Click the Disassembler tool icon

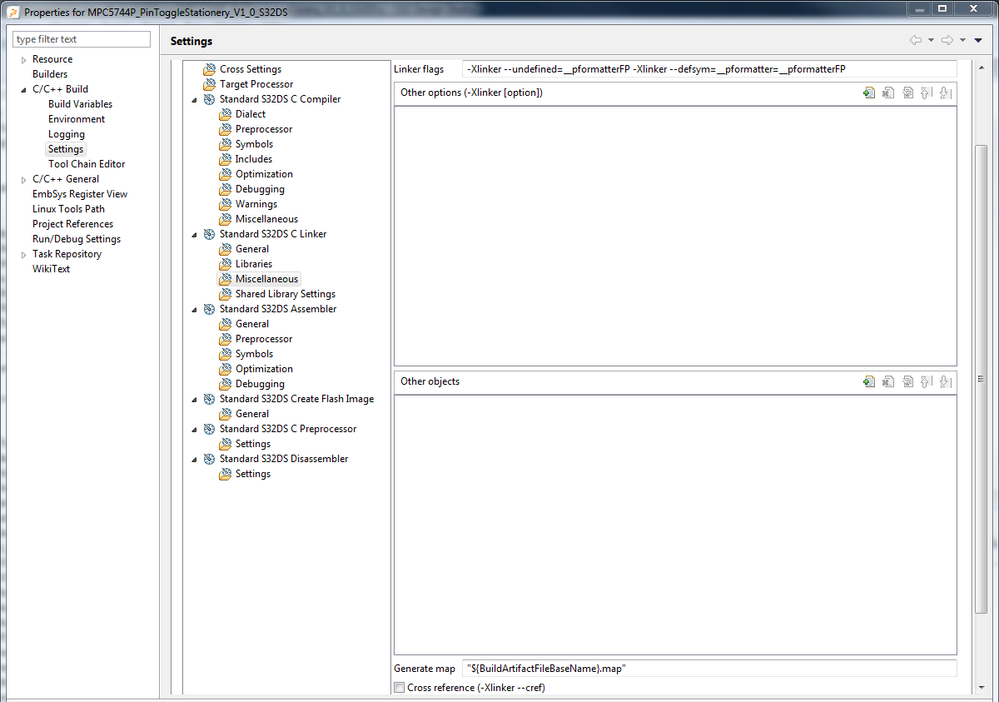pos(209,459)
